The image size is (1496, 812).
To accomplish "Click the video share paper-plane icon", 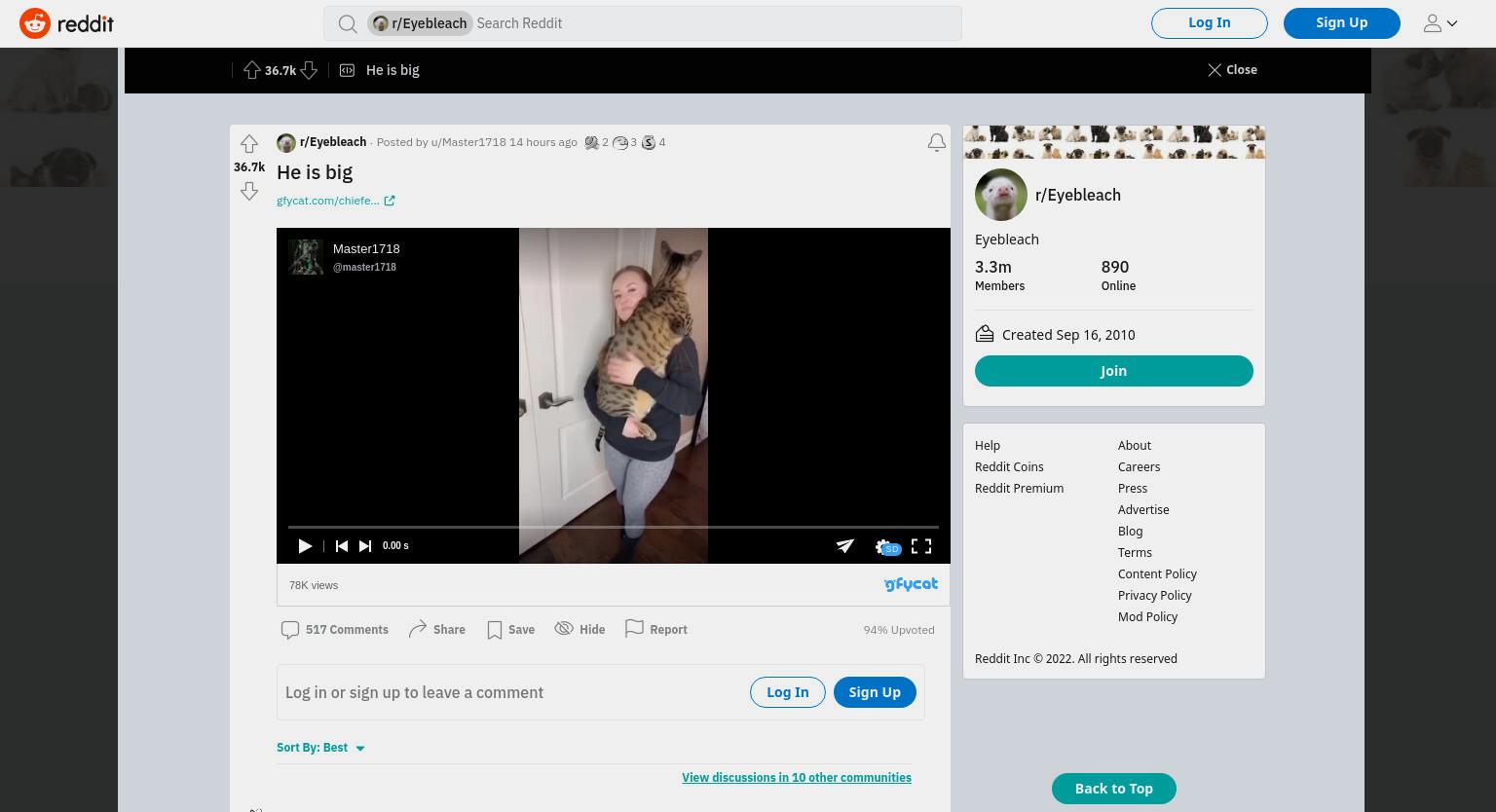I will (x=845, y=546).
